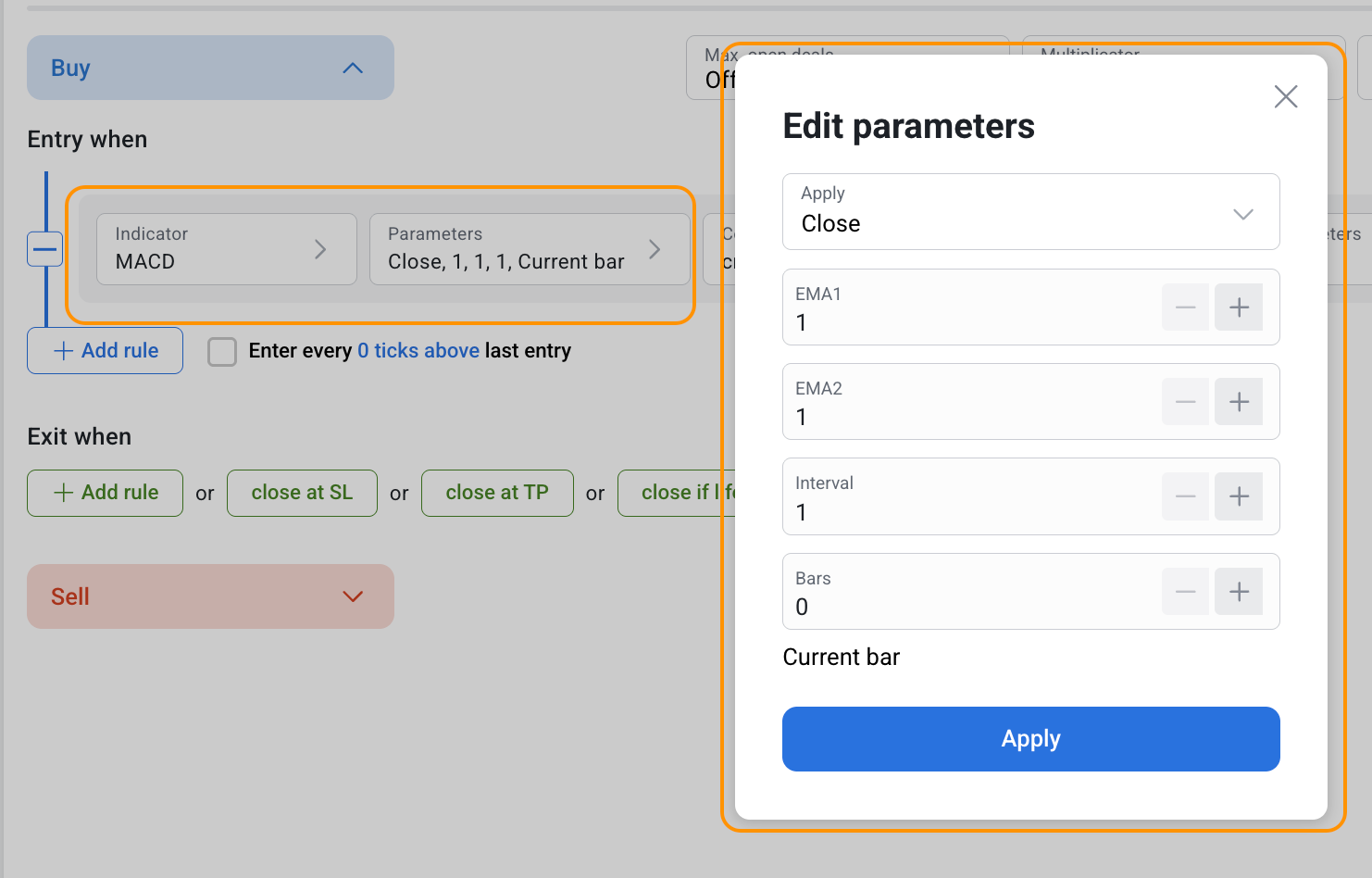Add rule under Exit when

coord(106,493)
